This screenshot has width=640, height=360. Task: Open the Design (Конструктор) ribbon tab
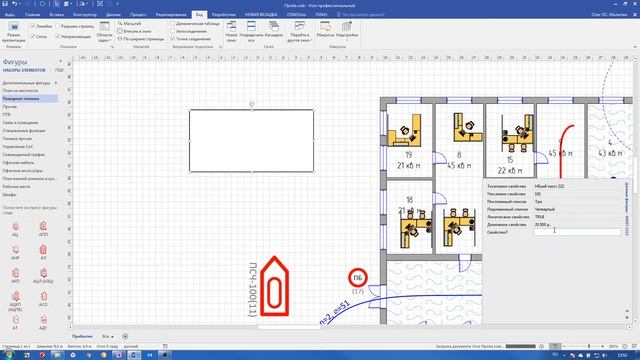click(x=84, y=14)
